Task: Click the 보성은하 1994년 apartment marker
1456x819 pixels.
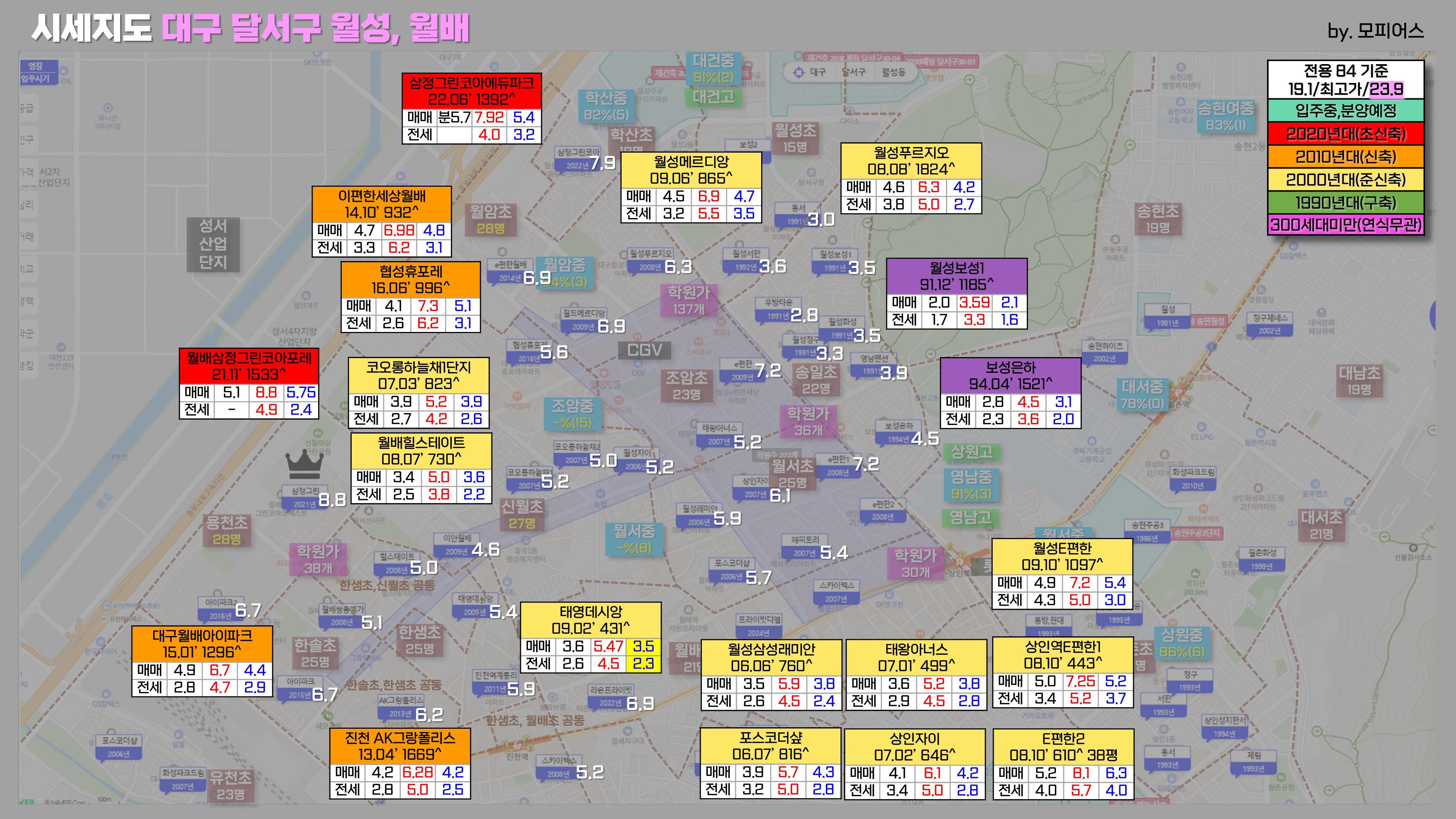Action: pos(898,432)
